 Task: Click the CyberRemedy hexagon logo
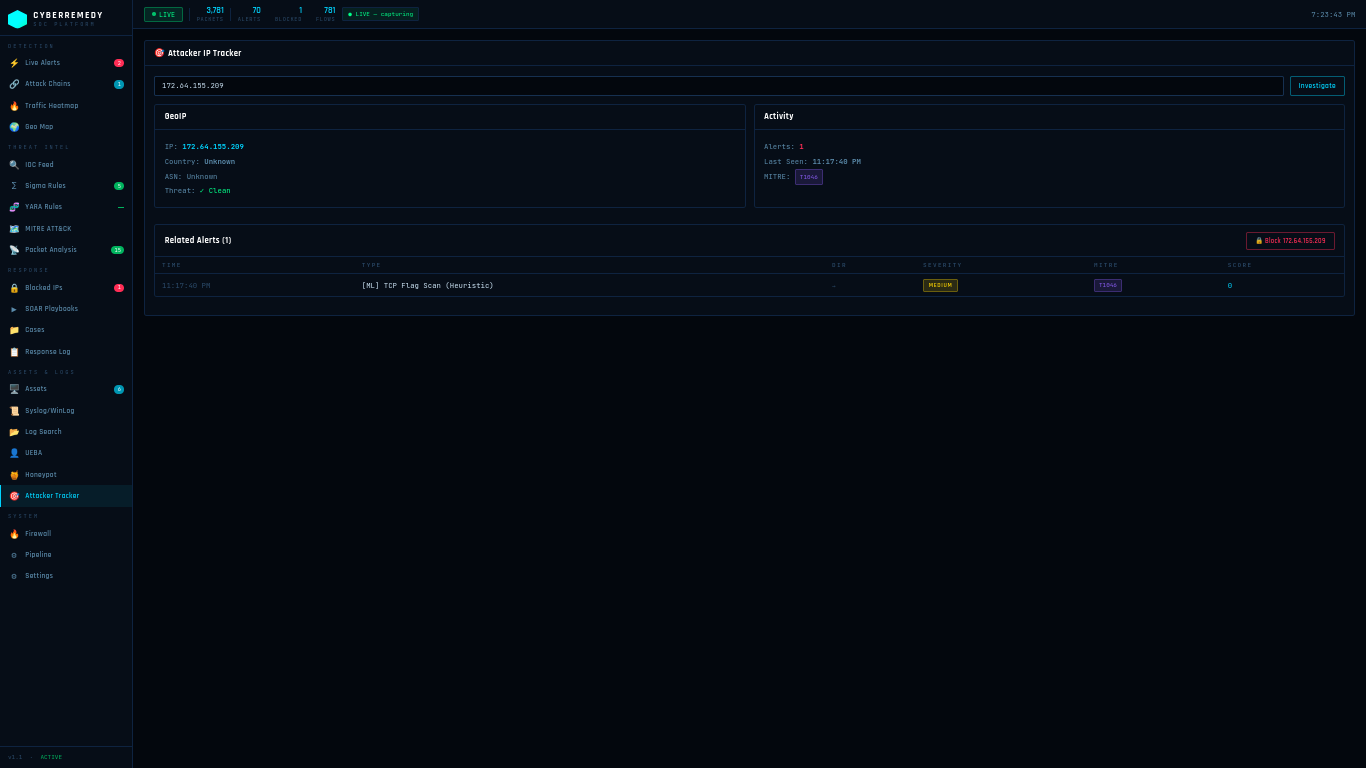point(17,19)
